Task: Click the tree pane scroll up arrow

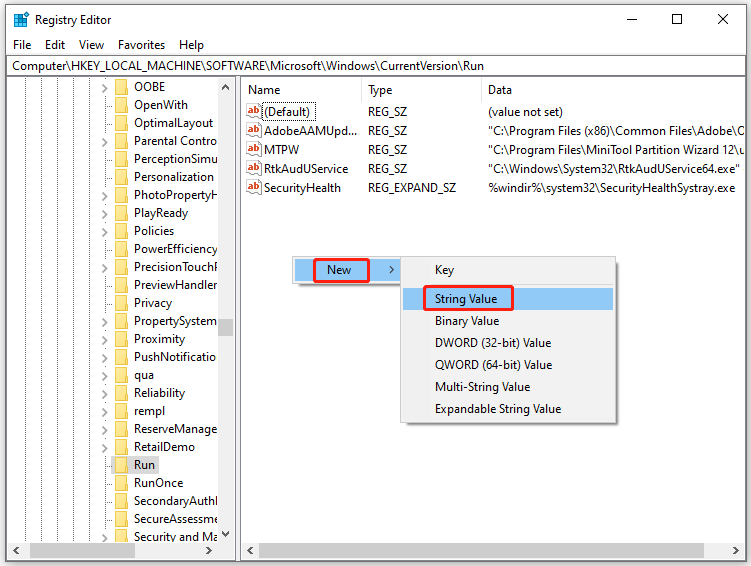Action: (x=226, y=87)
